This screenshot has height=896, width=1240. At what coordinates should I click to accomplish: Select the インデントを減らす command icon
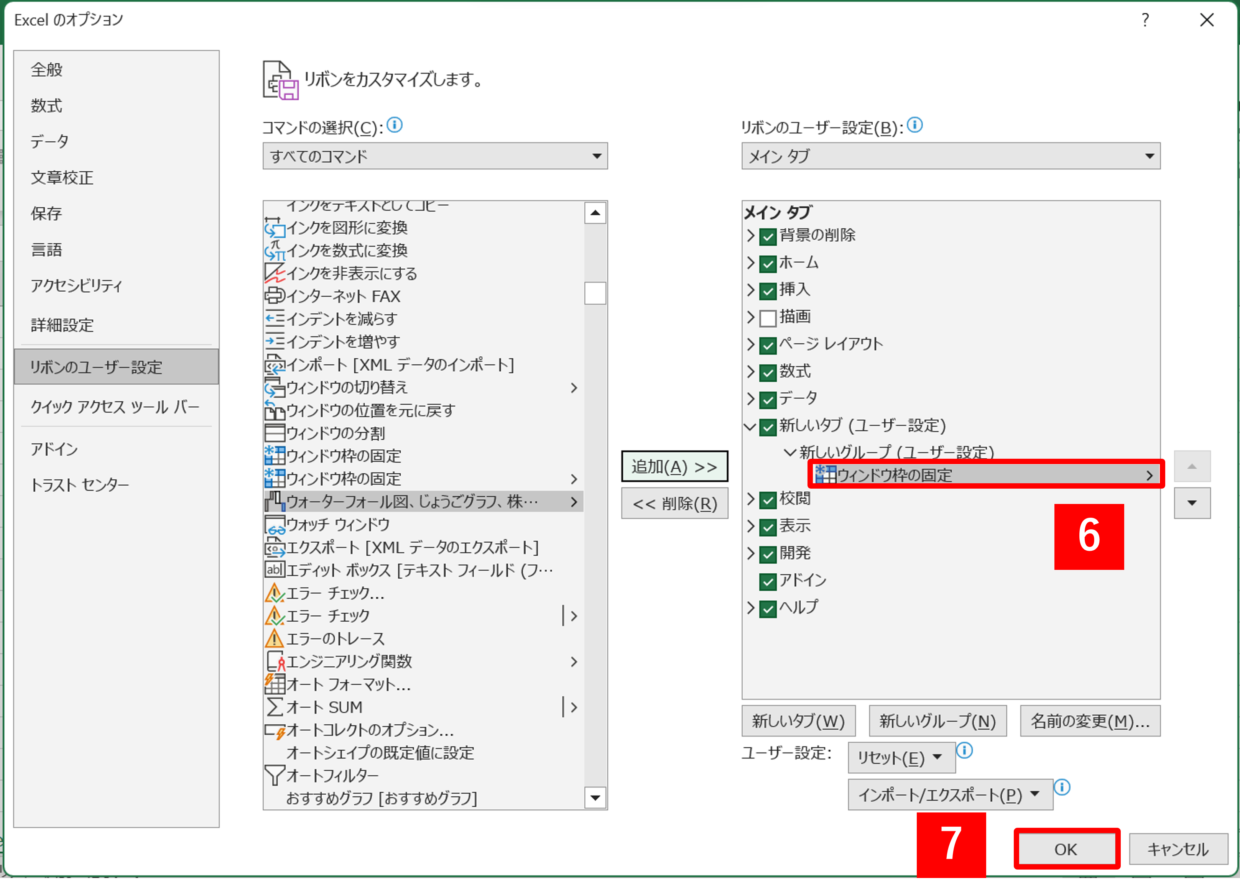[x=275, y=319]
